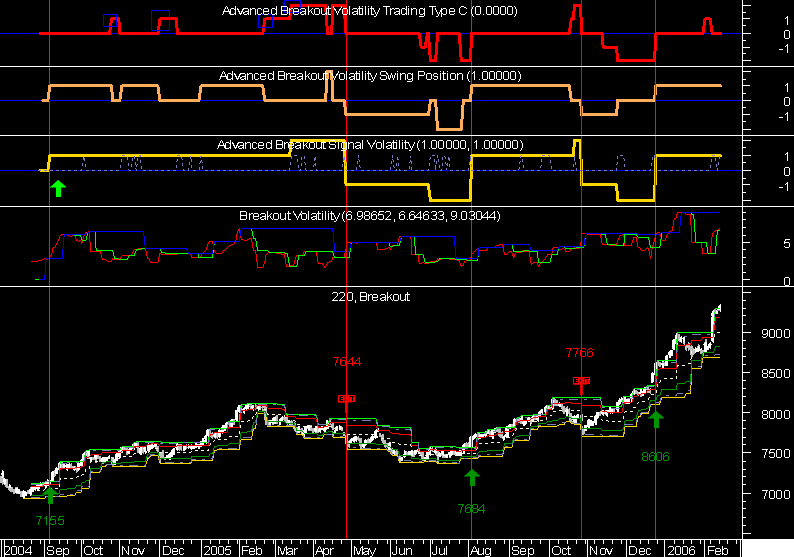Select the Dec label just before 2006
Screen dimensions: 794x557
click(x=640, y=550)
